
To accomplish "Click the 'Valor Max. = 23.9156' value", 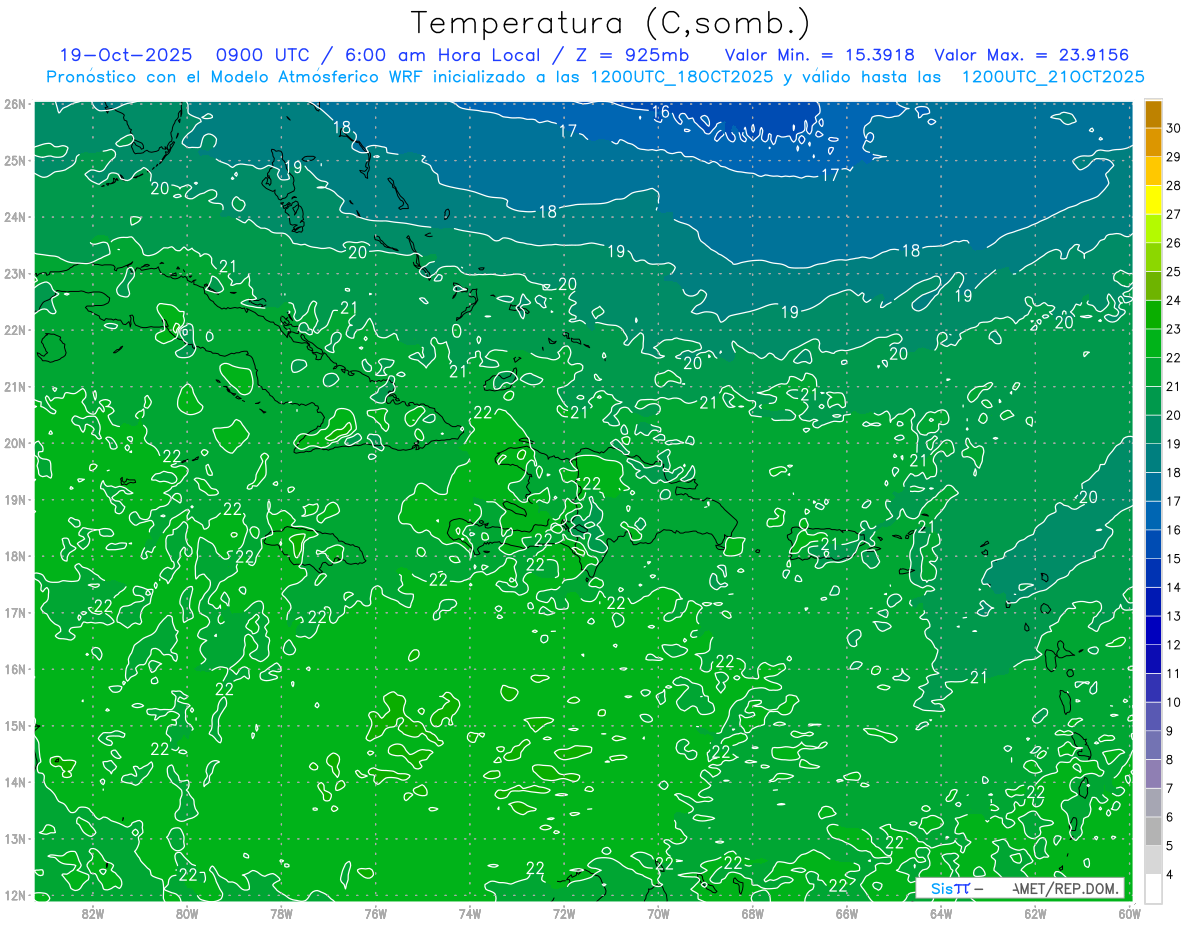I will click(x=1032, y=56).
